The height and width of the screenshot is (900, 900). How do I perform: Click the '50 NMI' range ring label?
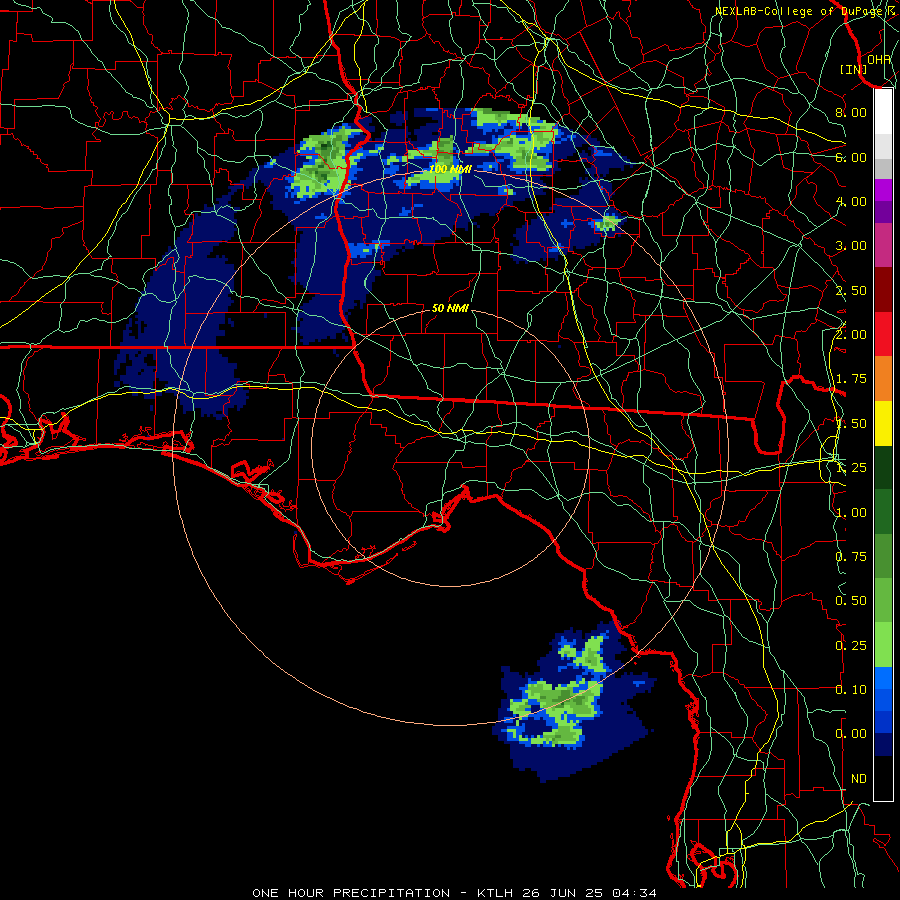coord(450,308)
